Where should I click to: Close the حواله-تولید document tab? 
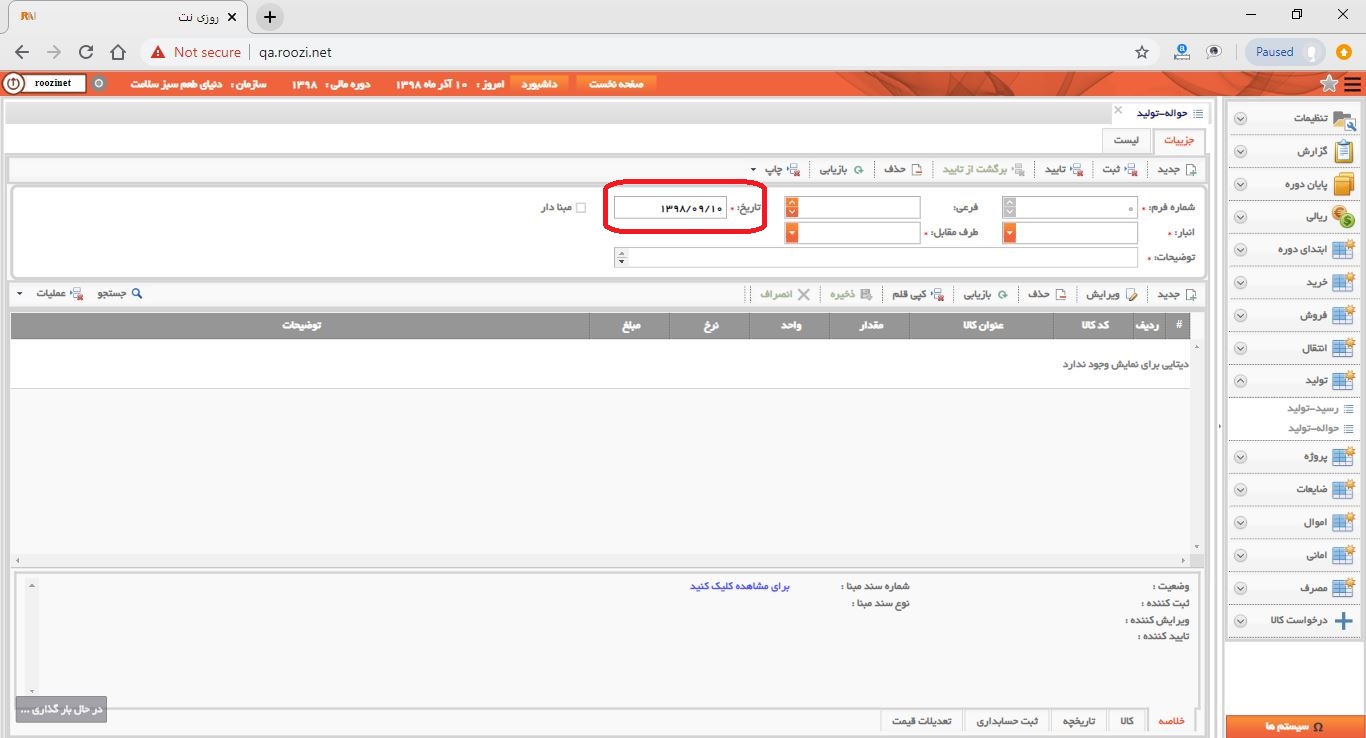pos(1118,110)
